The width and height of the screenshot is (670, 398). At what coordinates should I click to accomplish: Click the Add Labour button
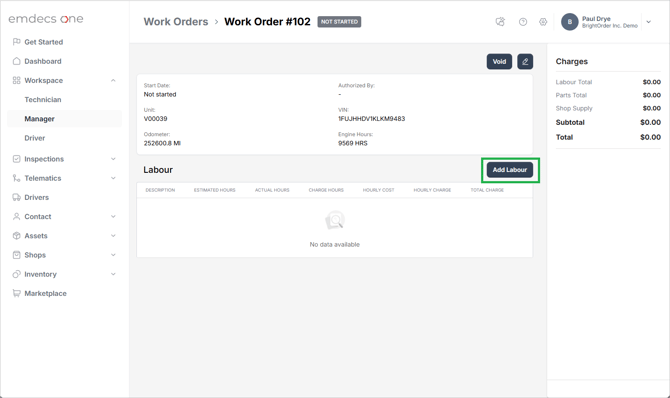(510, 170)
